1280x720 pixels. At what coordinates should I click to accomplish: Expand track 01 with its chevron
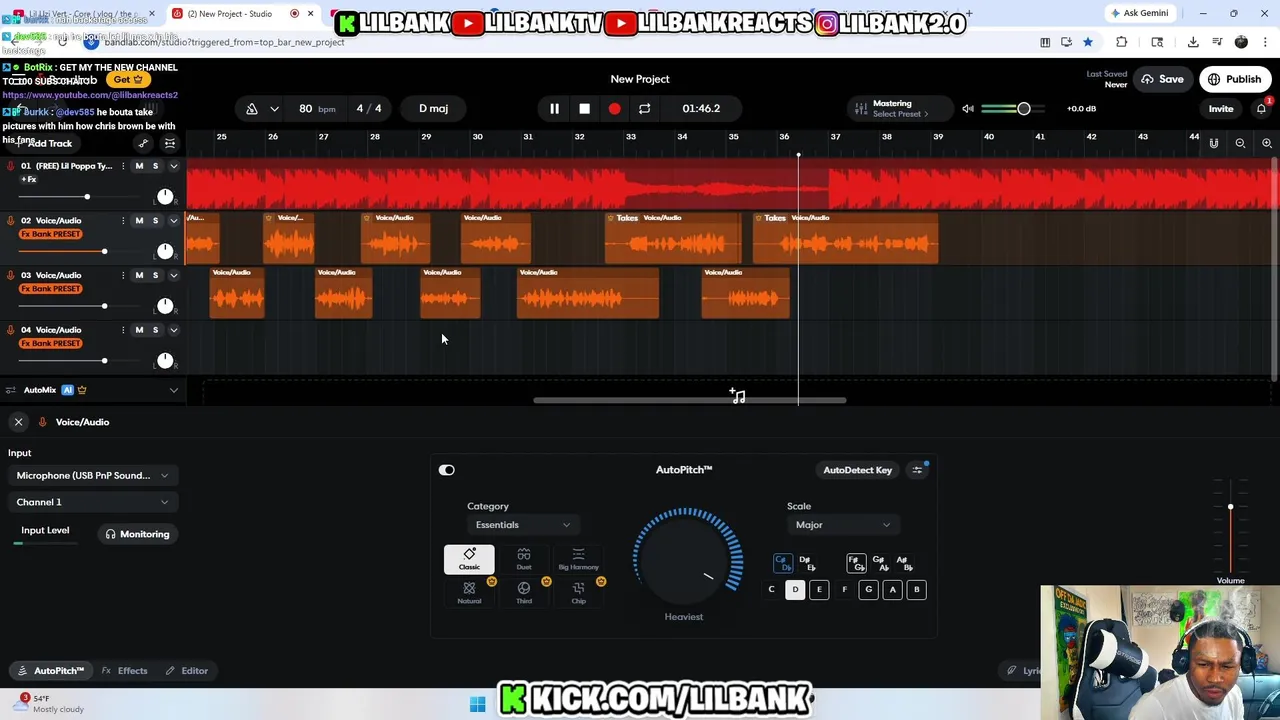pos(173,166)
